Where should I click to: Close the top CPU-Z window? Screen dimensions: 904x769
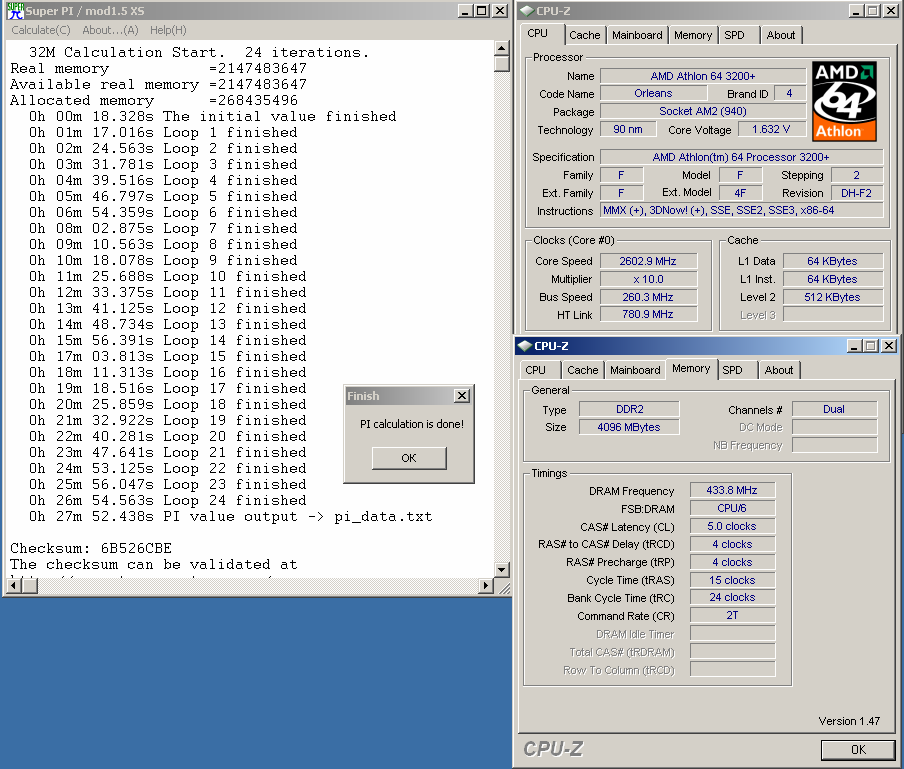pyautogui.click(x=891, y=11)
